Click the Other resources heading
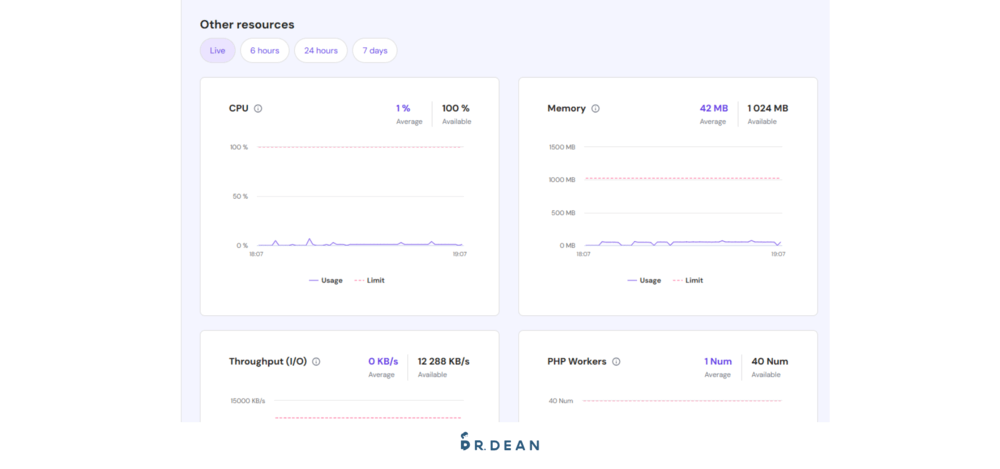1000x469 pixels. tap(247, 24)
